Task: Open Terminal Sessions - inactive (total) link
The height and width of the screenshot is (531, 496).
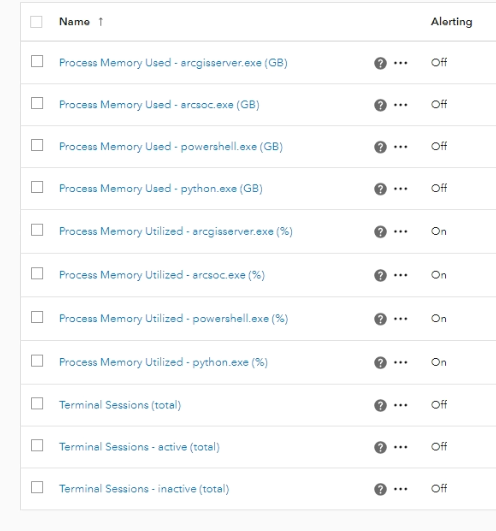Action: pyautogui.click(x=144, y=489)
